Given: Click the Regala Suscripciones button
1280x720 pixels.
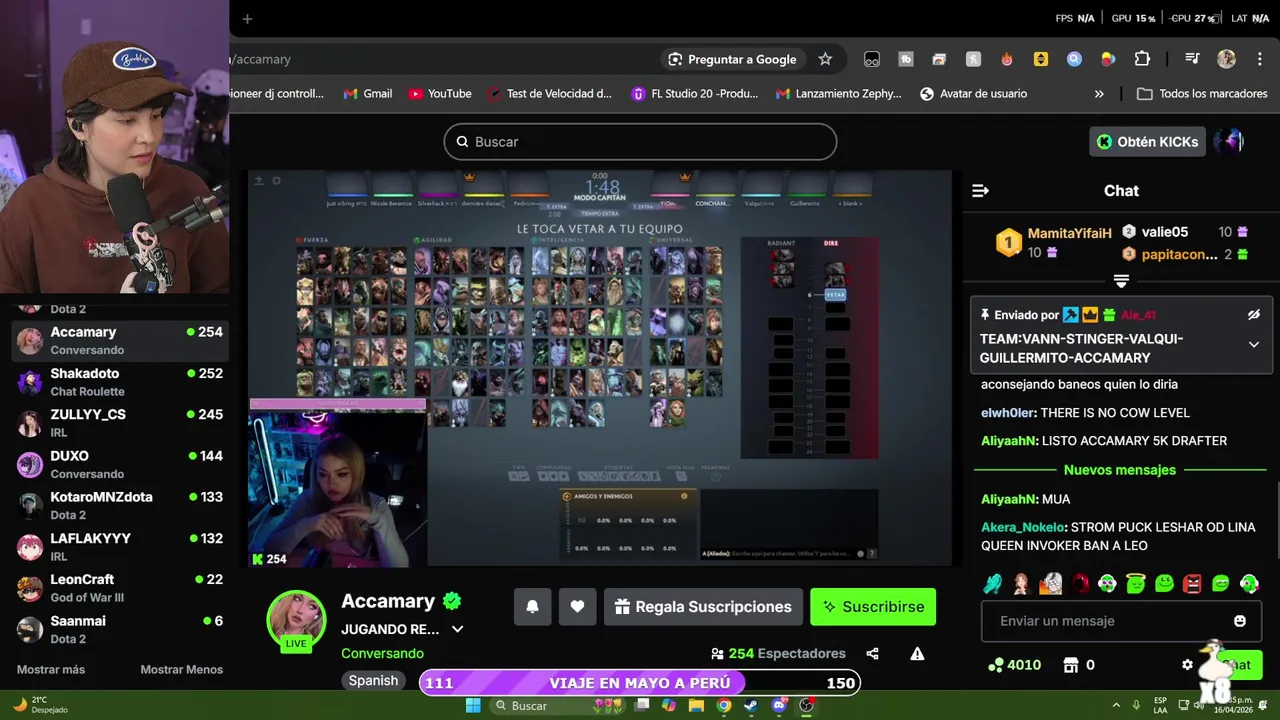Looking at the screenshot, I should pos(703,607).
